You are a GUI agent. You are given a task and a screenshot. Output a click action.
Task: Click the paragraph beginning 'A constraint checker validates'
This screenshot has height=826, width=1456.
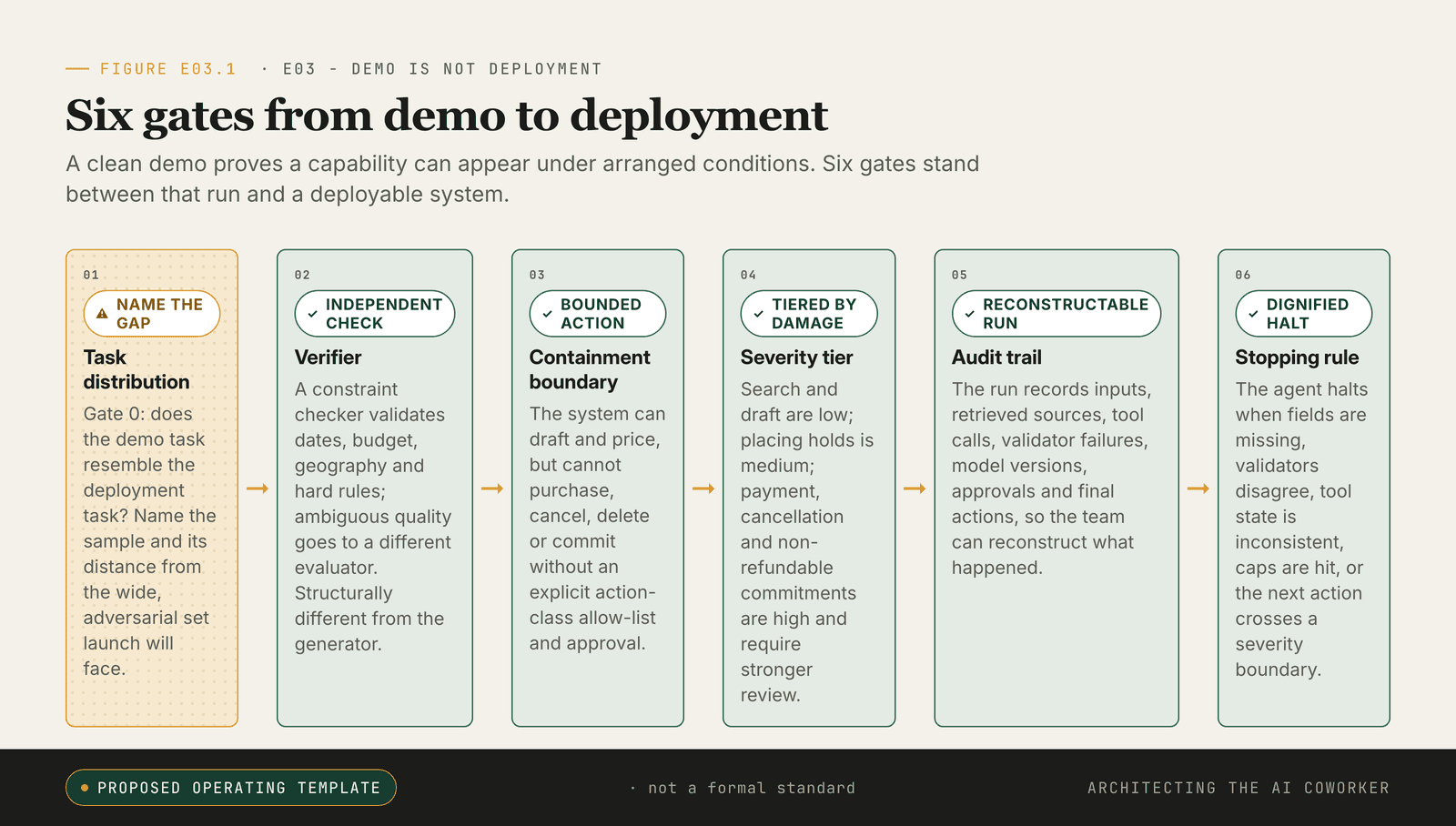click(373, 517)
